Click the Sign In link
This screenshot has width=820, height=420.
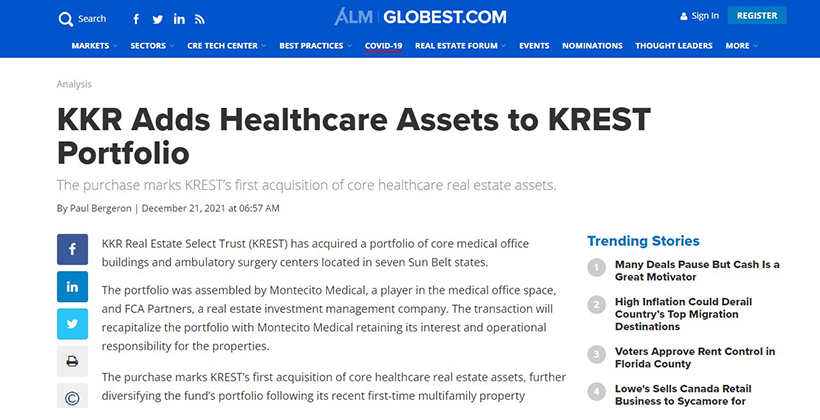[x=699, y=16]
